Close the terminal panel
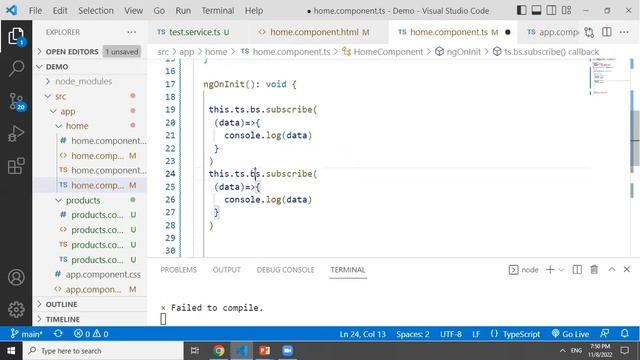 (x=627, y=269)
